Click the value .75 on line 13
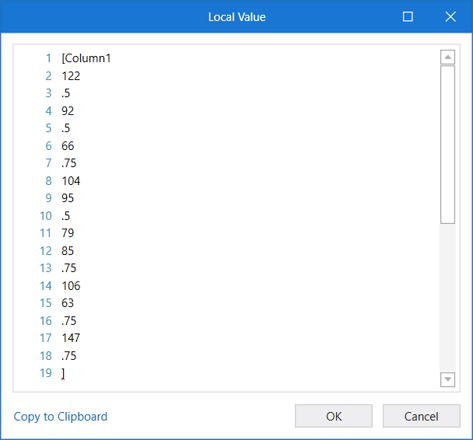Screen dimensions: 473x440 coord(69,268)
